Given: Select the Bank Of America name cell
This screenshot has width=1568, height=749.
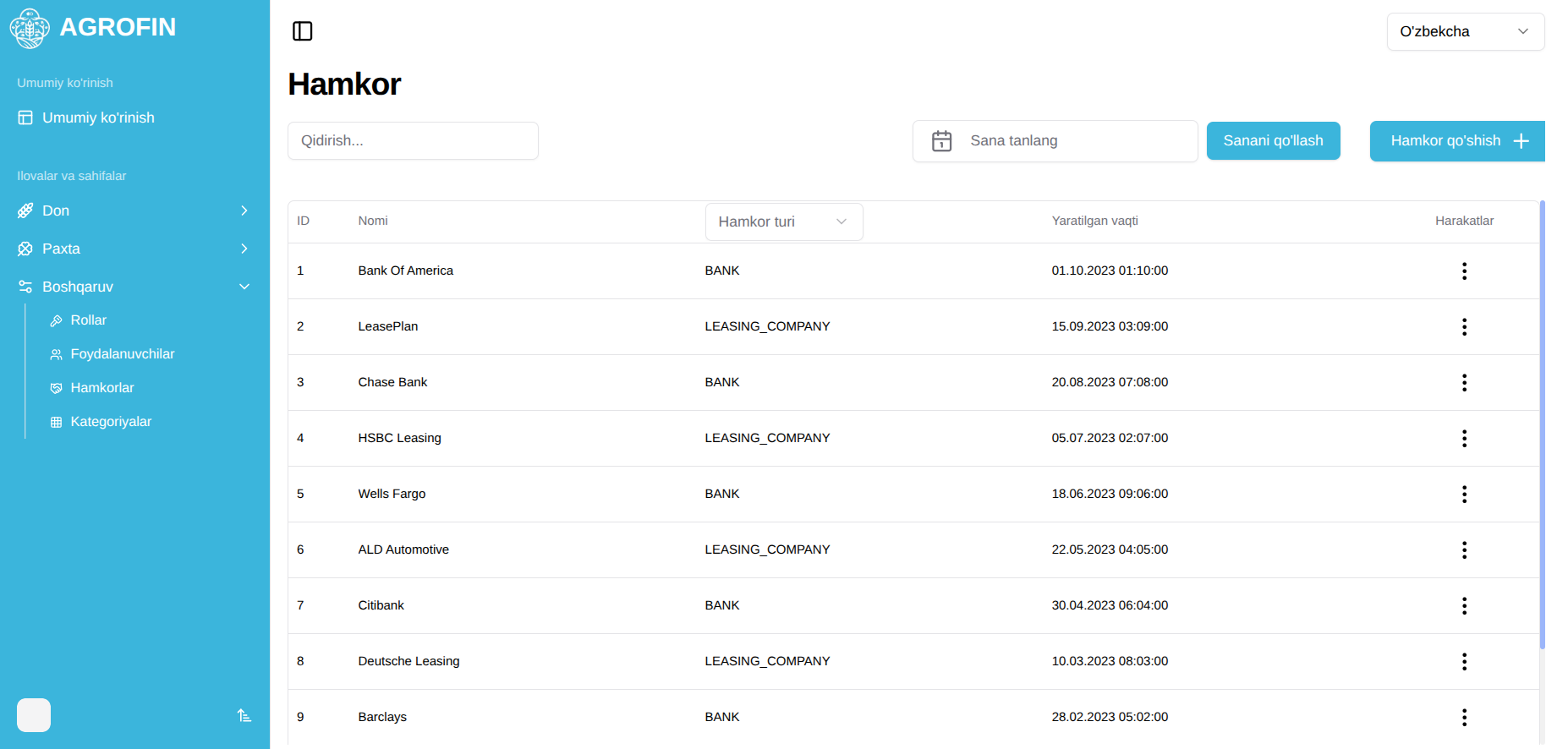Looking at the screenshot, I should 405,271.
